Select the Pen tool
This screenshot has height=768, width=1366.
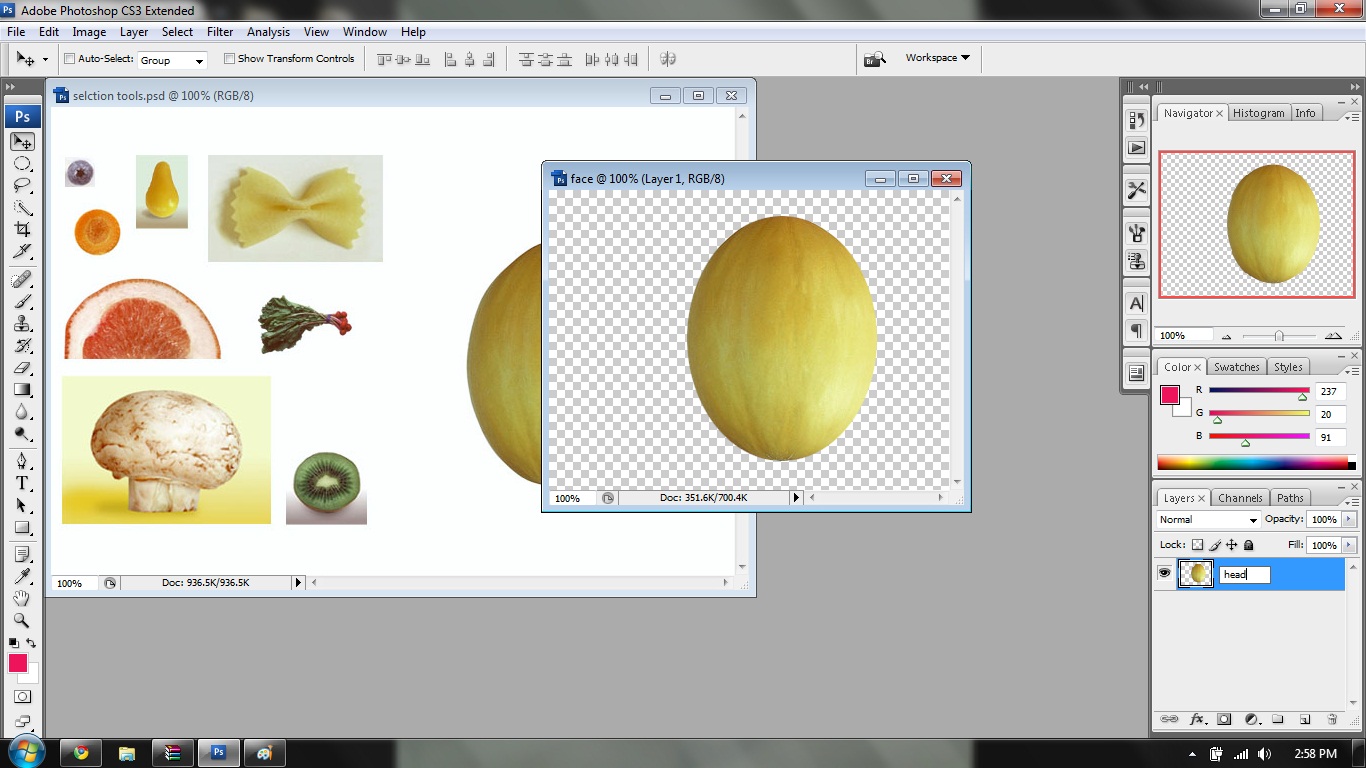[x=22, y=460]
